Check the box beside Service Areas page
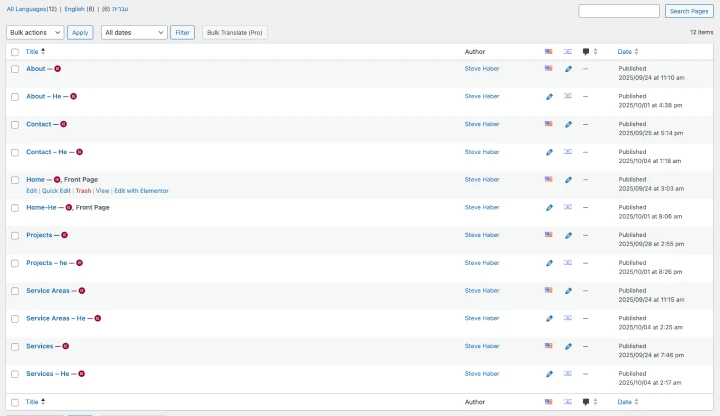 pyautogui.click(x=15, y=291)
